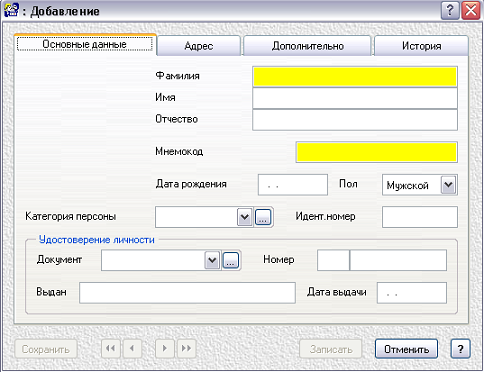Screen dimensions: 484x372
Task: Open the Дополнительно tab
Action: click(x=307, y=46)
